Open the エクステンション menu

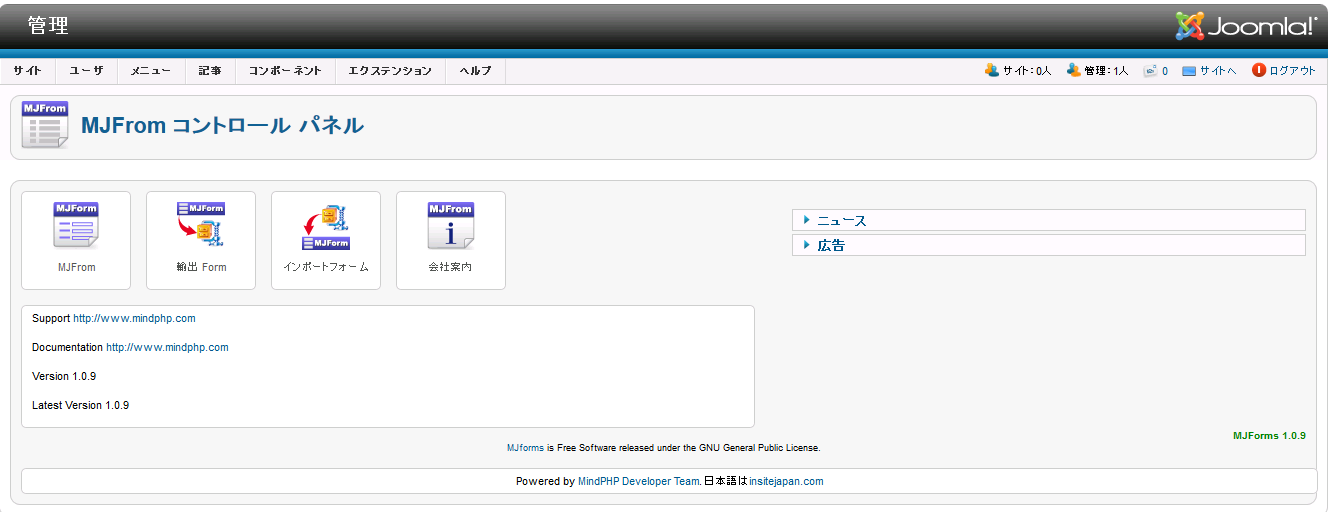pyautogui.click(x=390, y=71)
